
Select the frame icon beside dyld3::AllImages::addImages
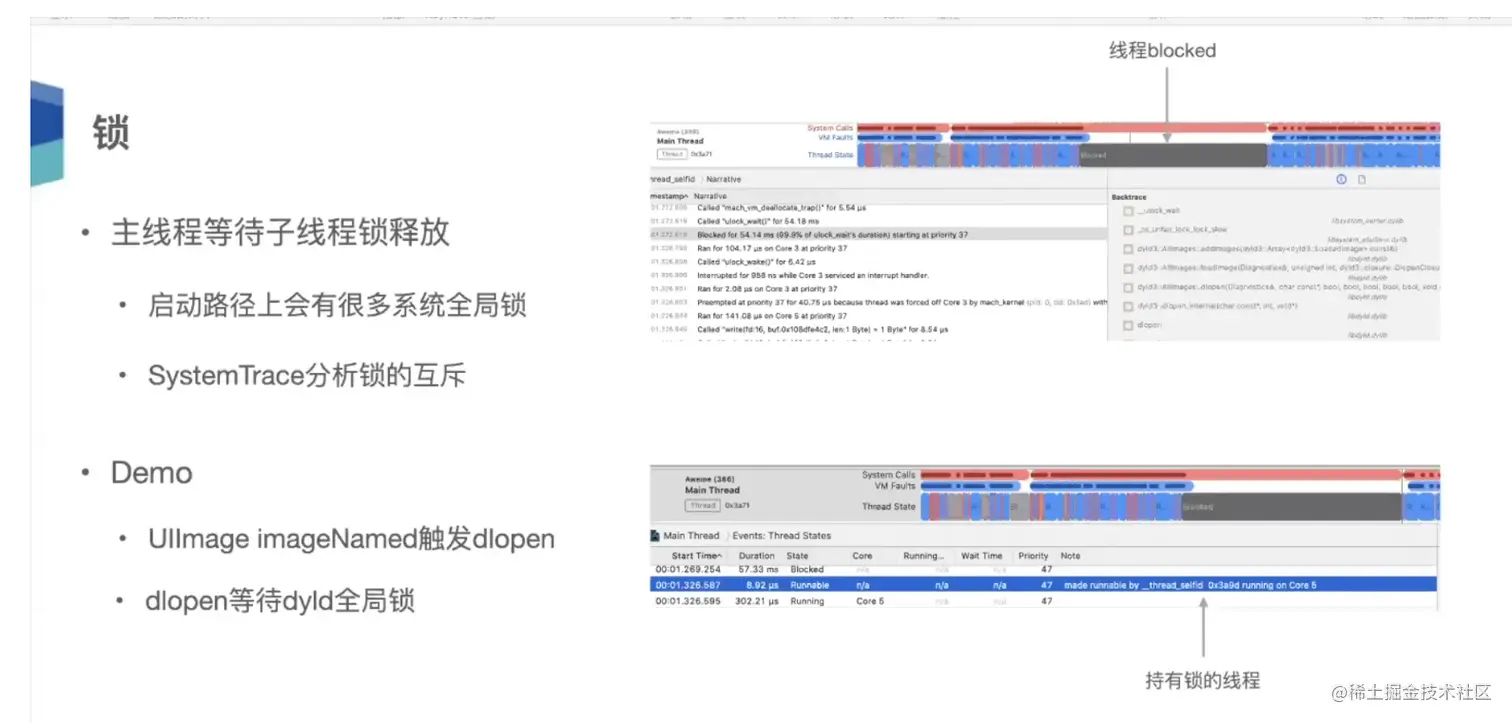point(1128,248)
